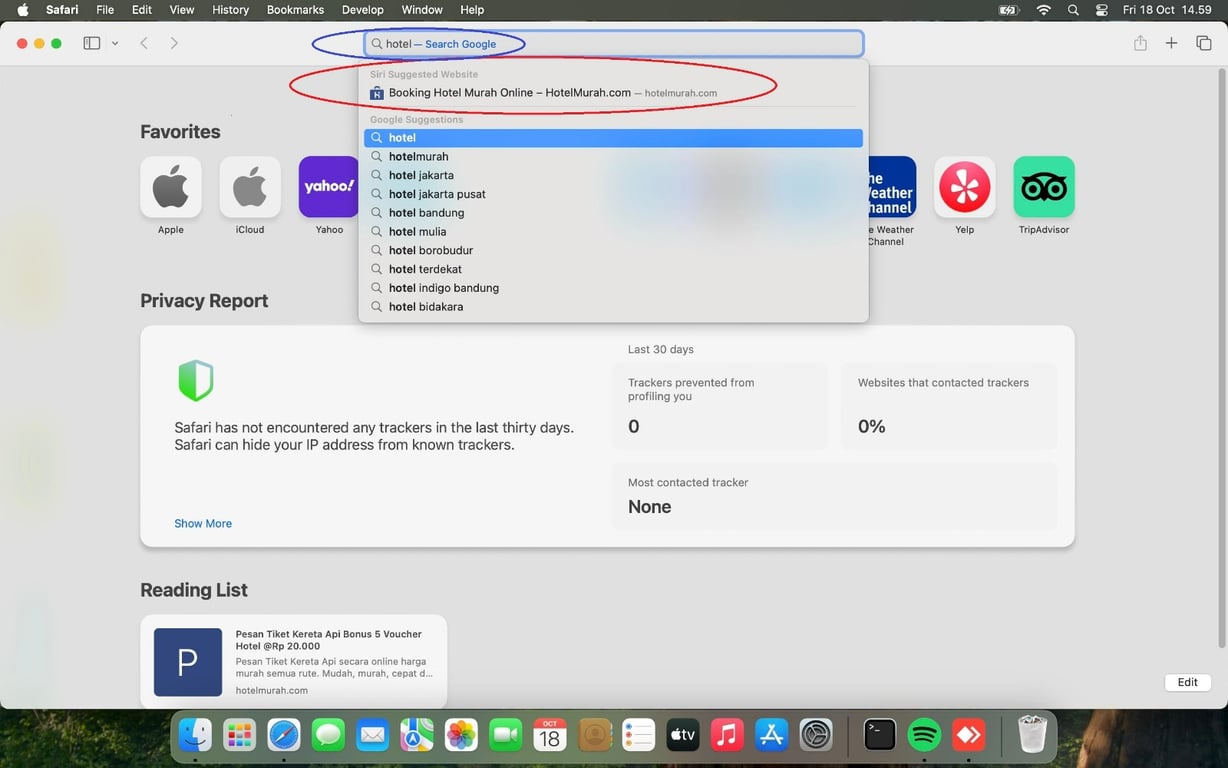Click the green Privacy Report shield icon
This screenshot has width=1228, height=768.
tap(196, 380)
